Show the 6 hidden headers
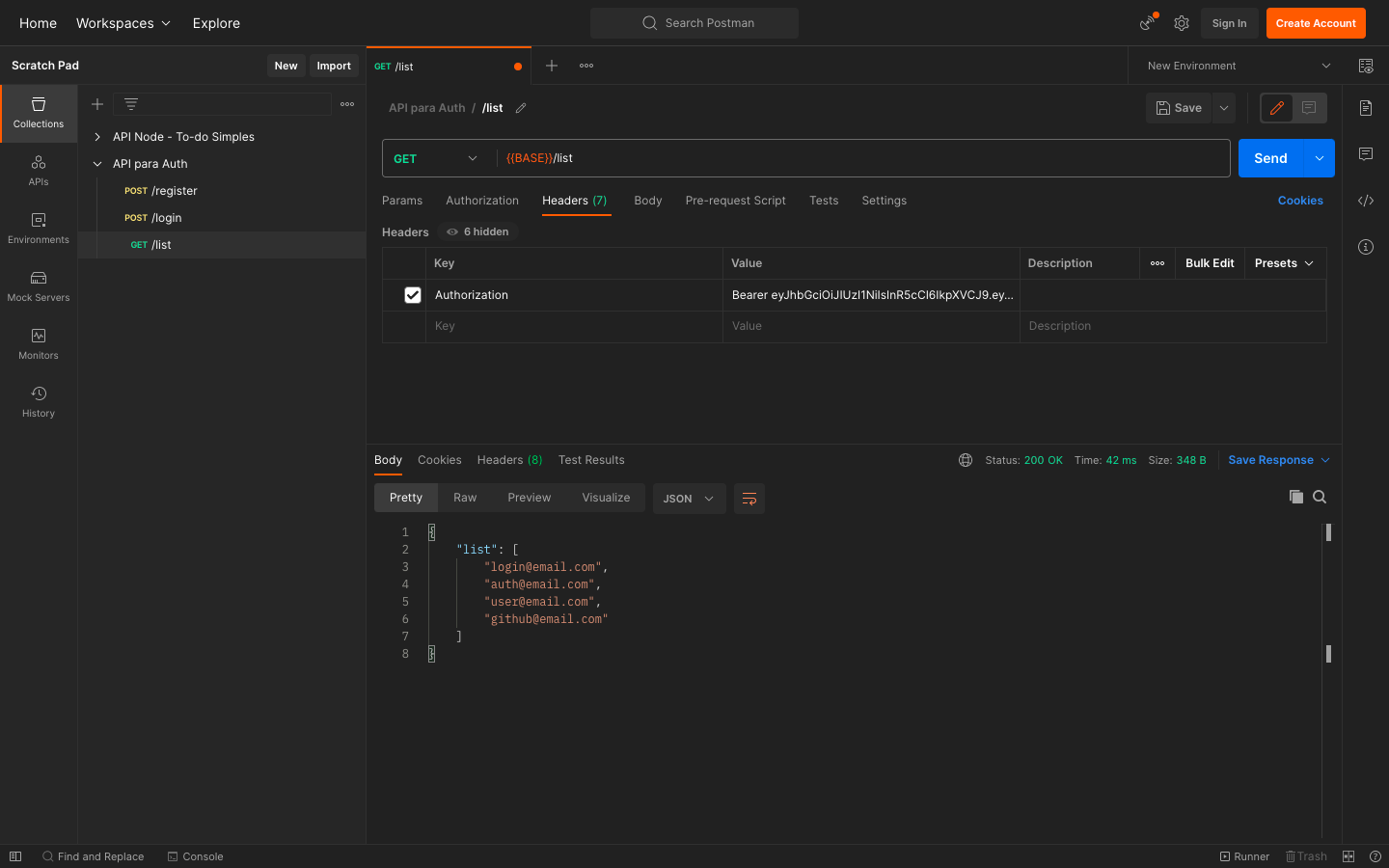The height and width of the screenshot is (868, 1389). (477, 231)
